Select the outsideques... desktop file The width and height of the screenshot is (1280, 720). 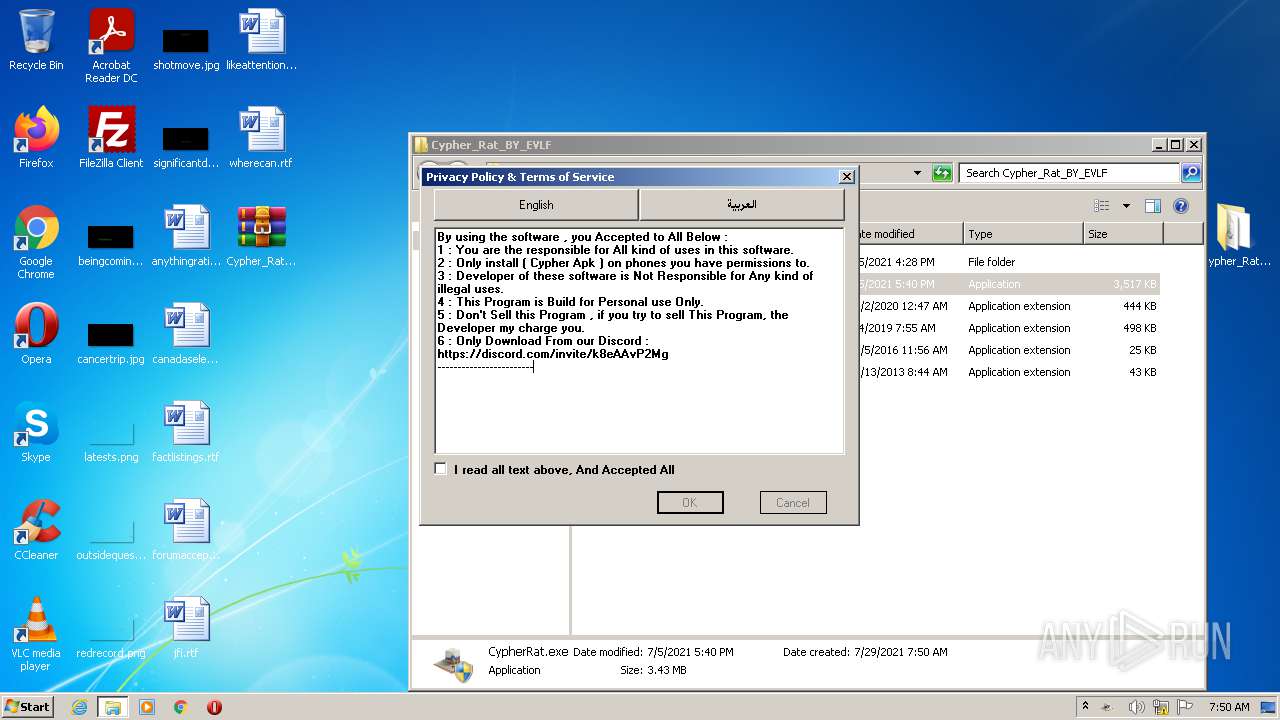111,538
